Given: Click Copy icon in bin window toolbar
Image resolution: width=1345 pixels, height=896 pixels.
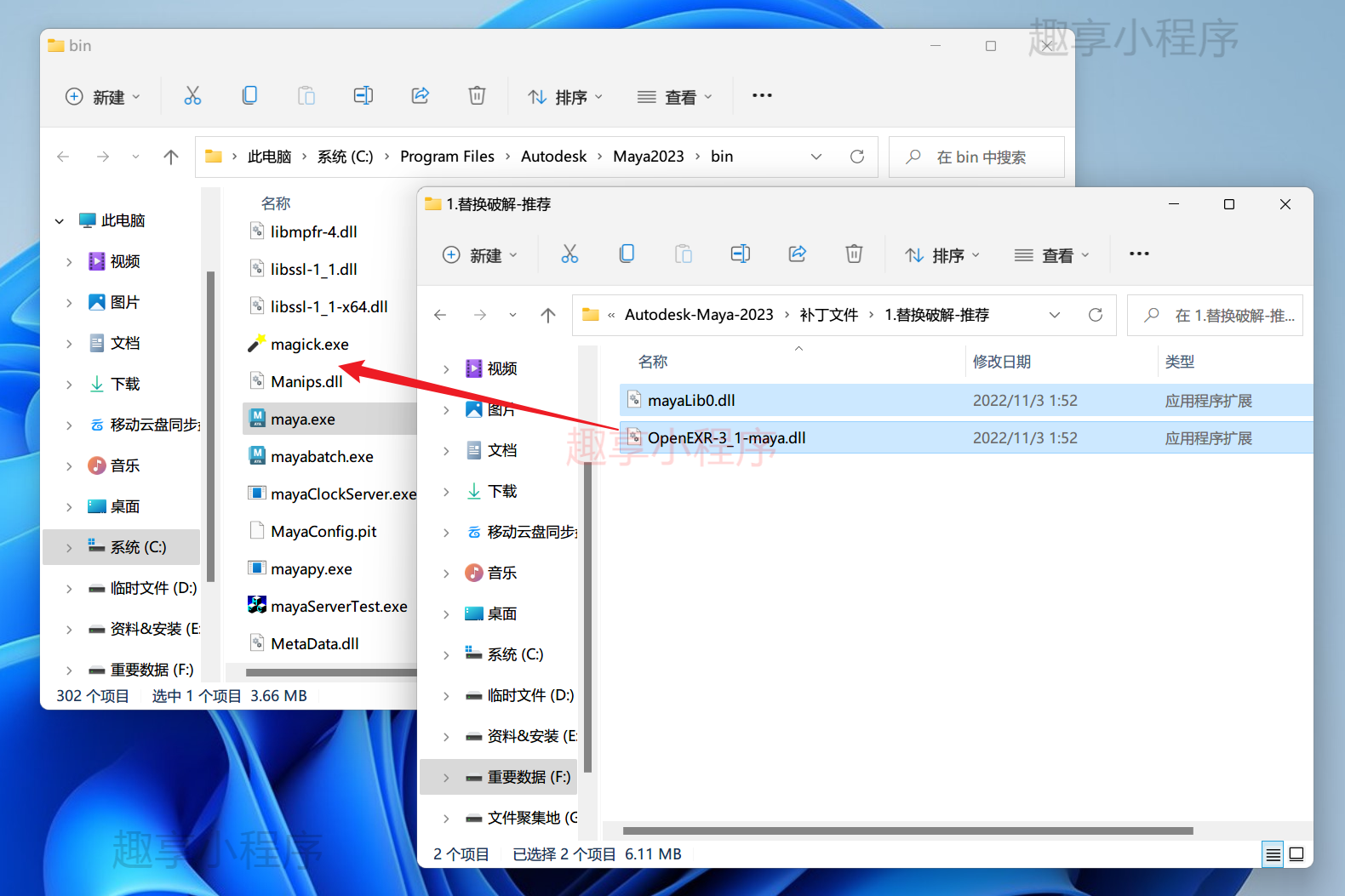Looking at the screenshot, I should click(249, 96).
